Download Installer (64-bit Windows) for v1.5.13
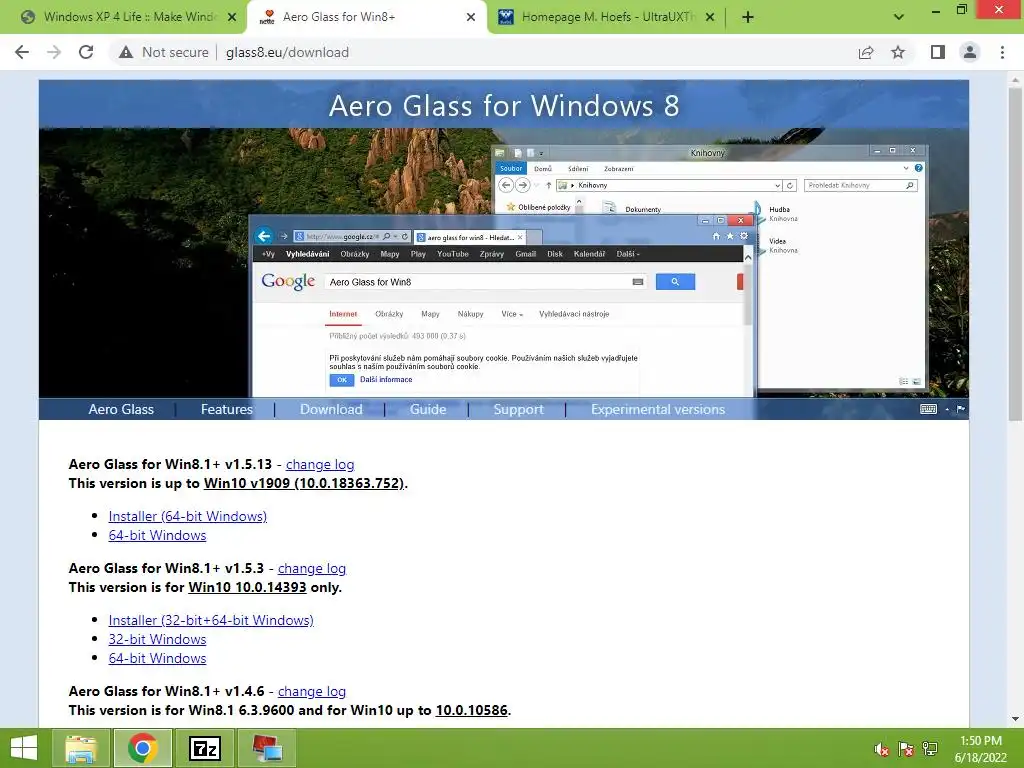Screen dimensions: 1024x768 tap(187, 516)
